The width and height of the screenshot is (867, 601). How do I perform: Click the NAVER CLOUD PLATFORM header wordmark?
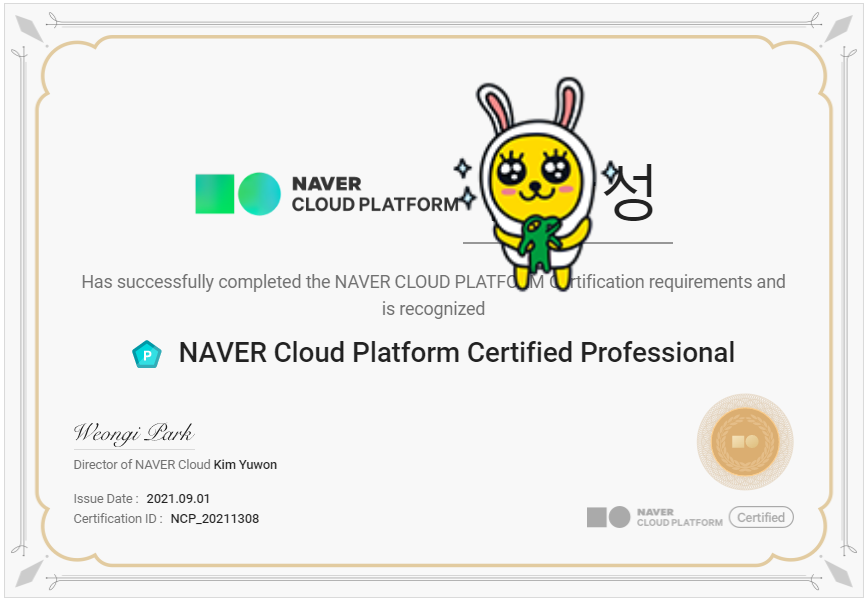[x=375, y=194]
